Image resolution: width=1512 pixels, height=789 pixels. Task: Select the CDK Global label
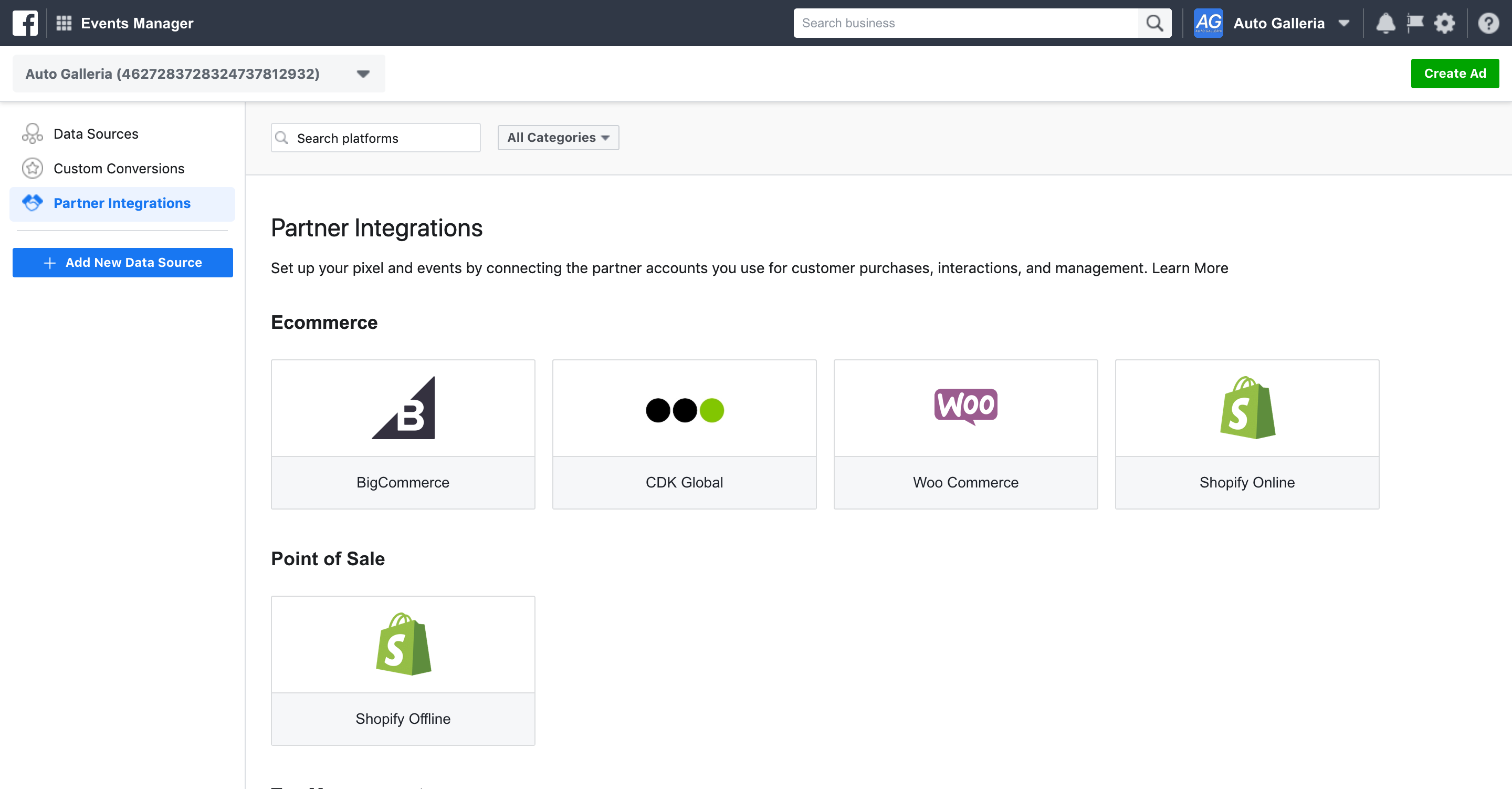tap(685, 482)
